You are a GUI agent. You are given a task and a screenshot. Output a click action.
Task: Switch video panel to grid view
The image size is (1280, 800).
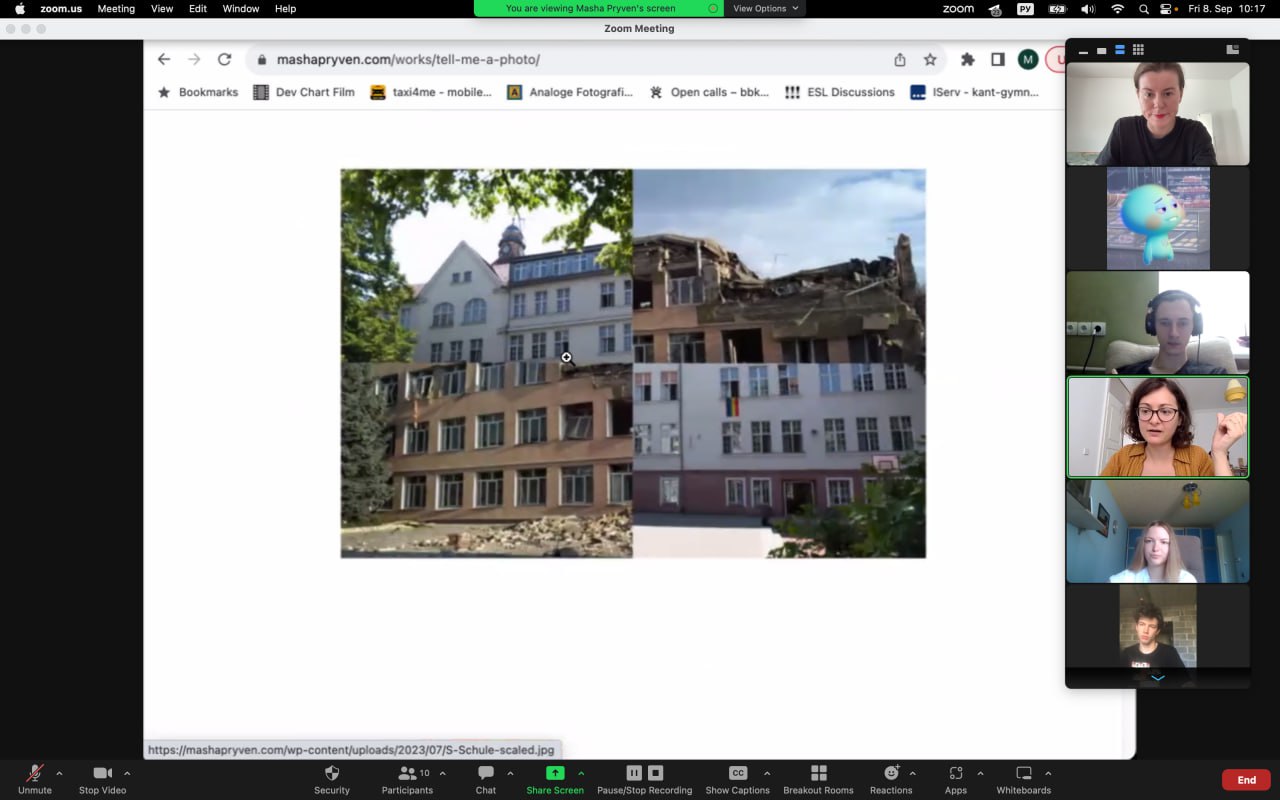[1138, 50]
